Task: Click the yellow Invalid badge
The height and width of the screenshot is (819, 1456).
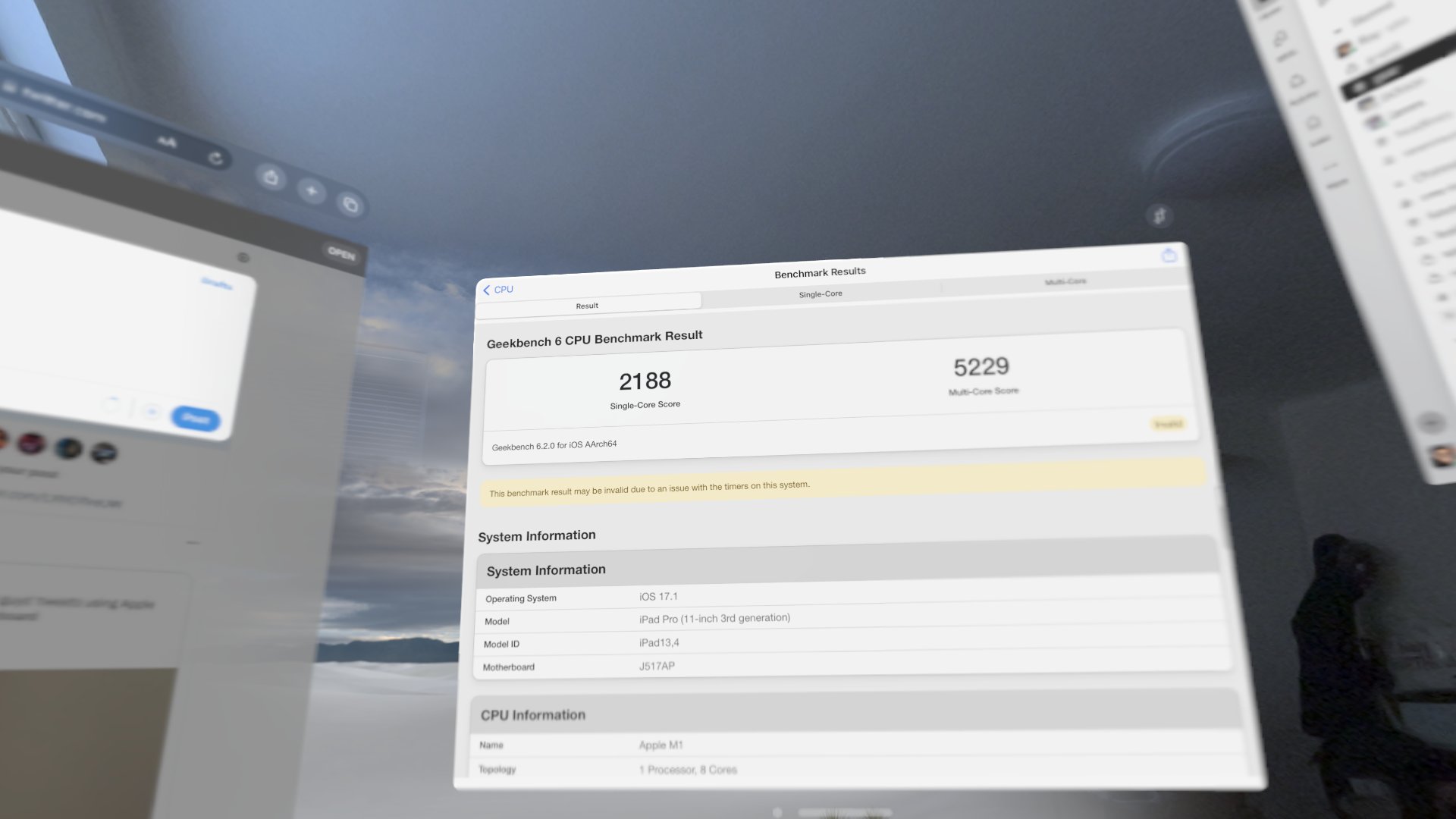Action: (x=1168, y=424)
